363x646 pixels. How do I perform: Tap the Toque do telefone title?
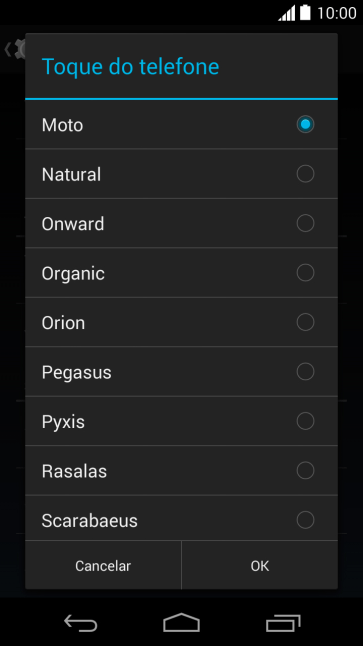130,66
